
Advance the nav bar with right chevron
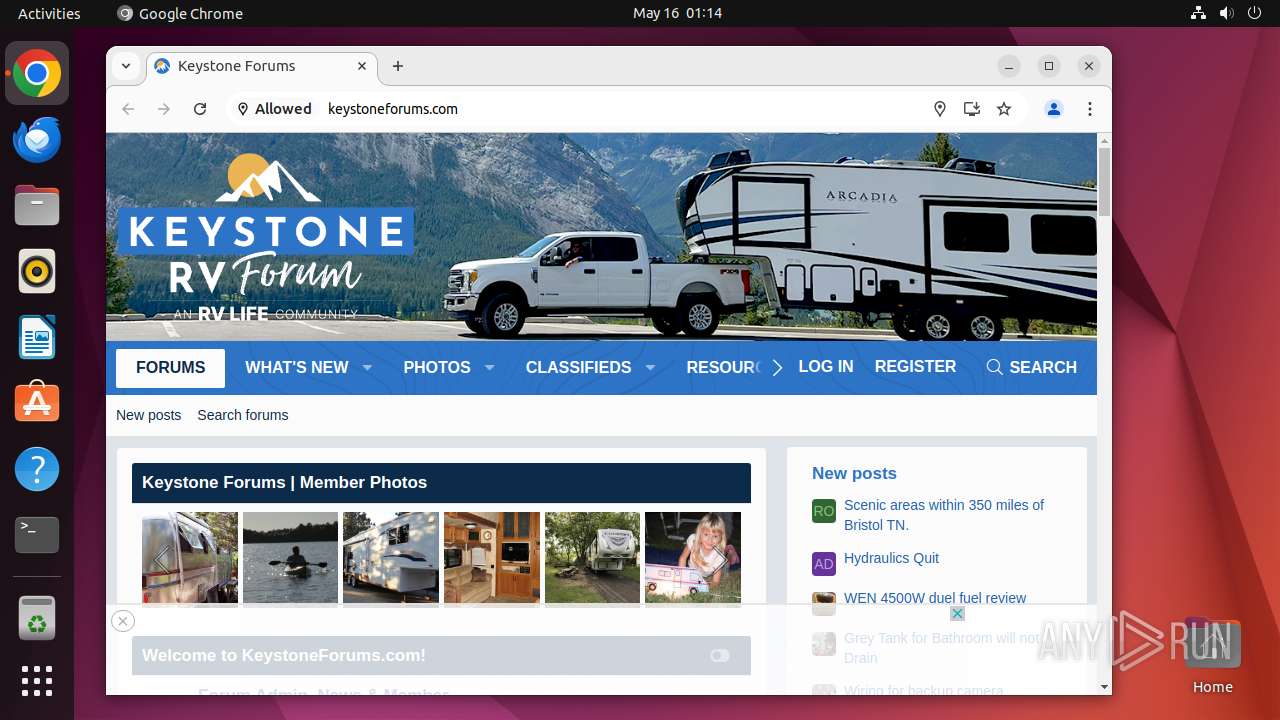pos(777,368)
